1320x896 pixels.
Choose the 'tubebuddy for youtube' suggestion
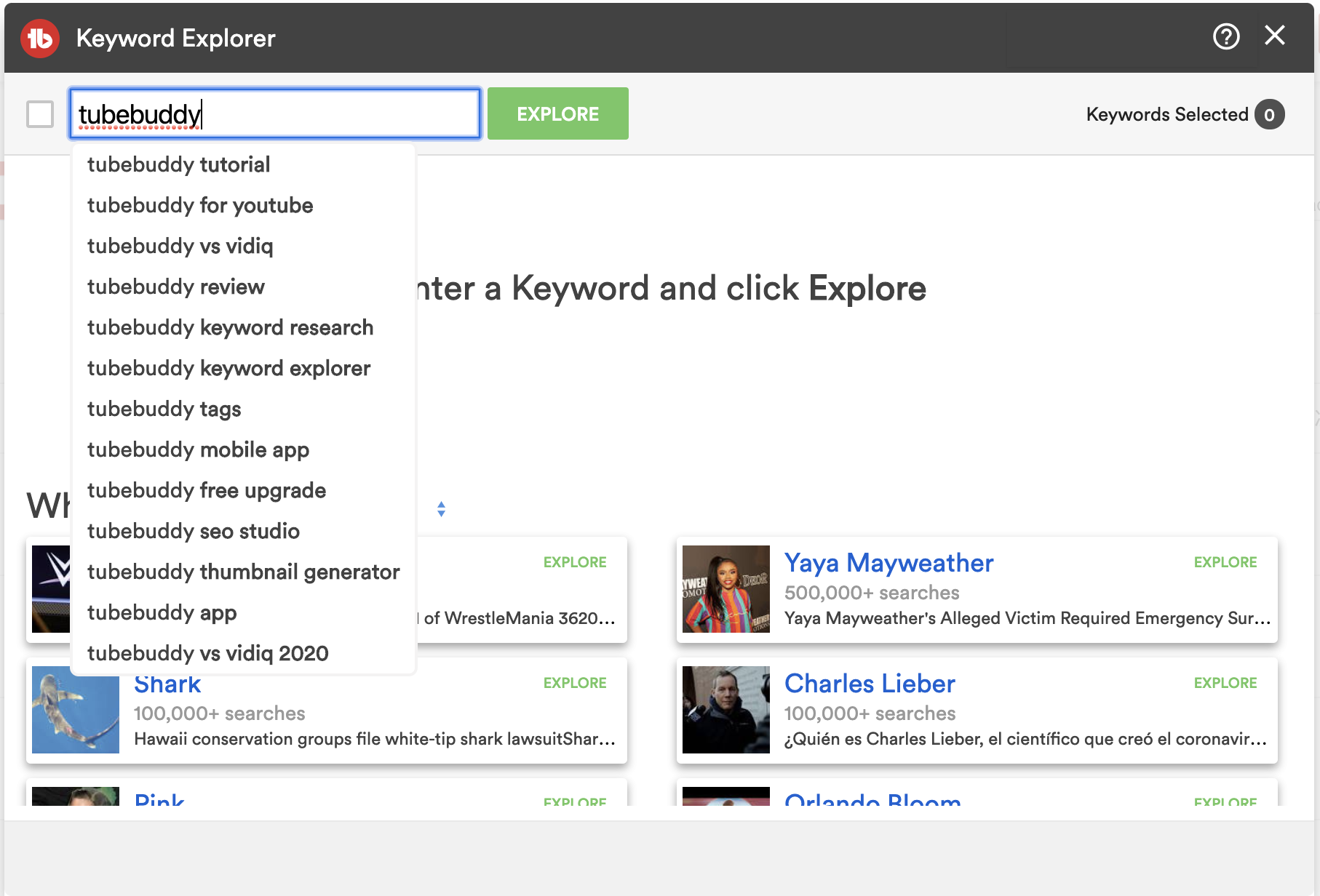[244, 205]
